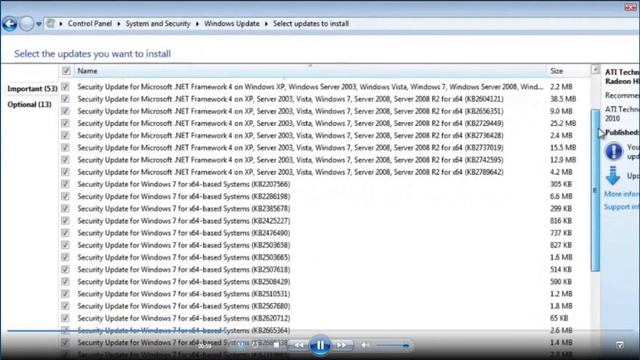The height and width of the screenshot is (360, 640).
Task: Open the More information link
Action: (622, 194)
